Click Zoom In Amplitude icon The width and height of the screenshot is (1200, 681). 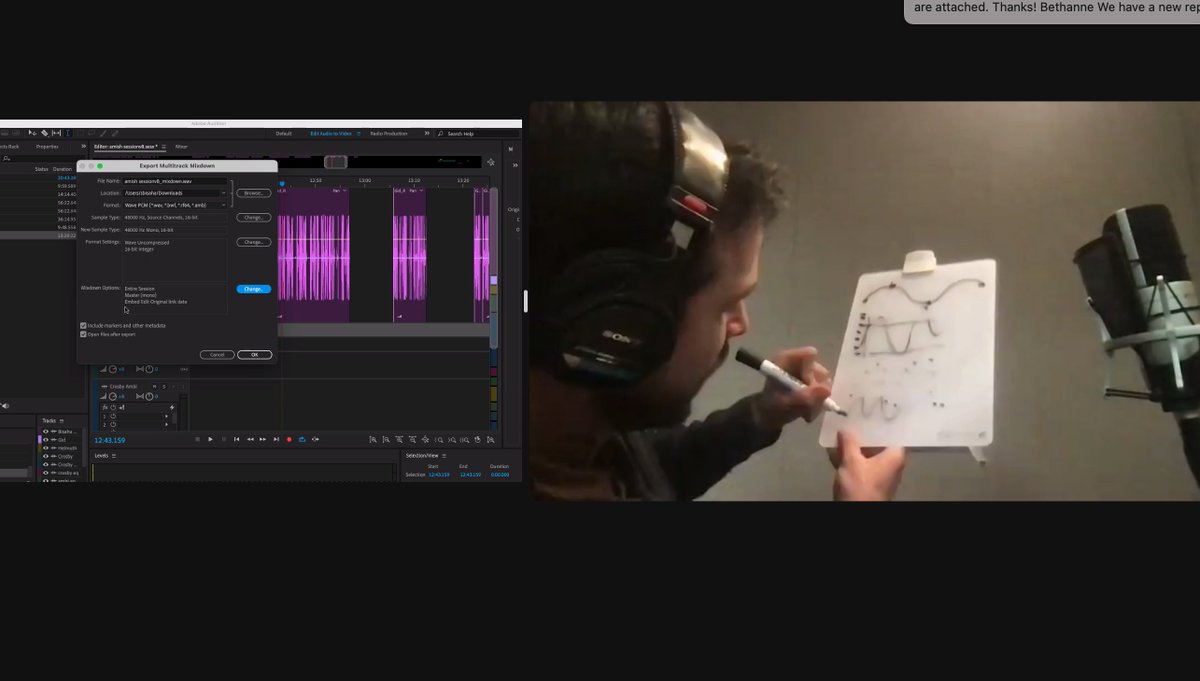[373, 440]
